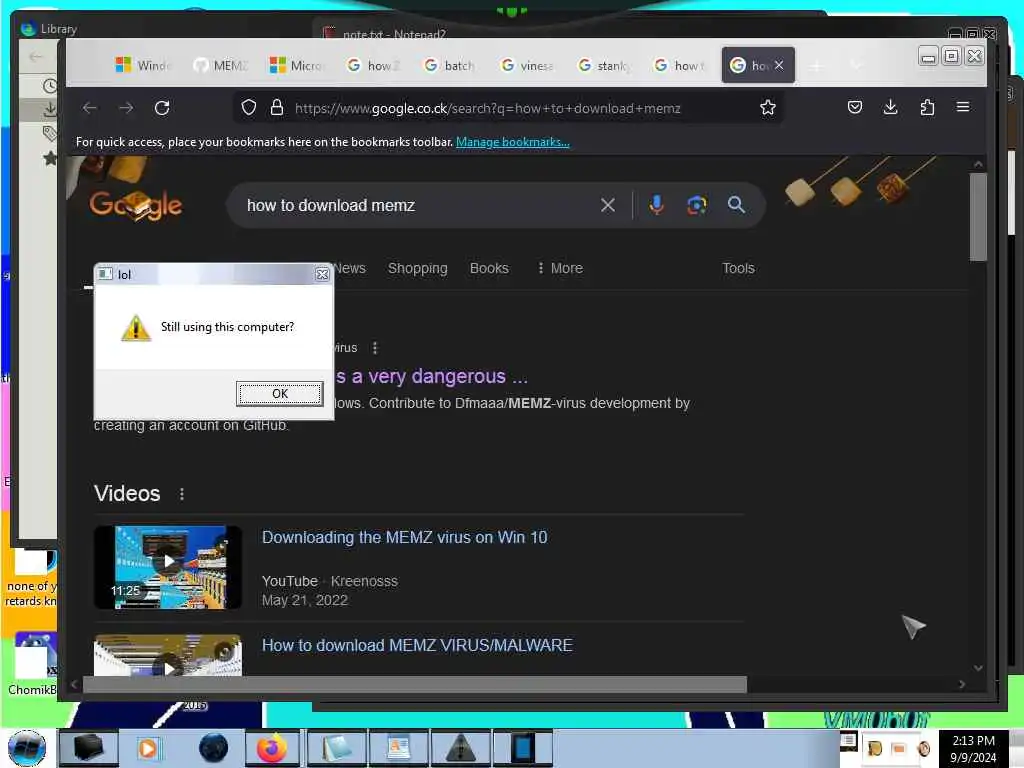The height and width of the screenshot is (768, 1024).
Task: Show site security info via padlock icon
Action: point(277,107)
